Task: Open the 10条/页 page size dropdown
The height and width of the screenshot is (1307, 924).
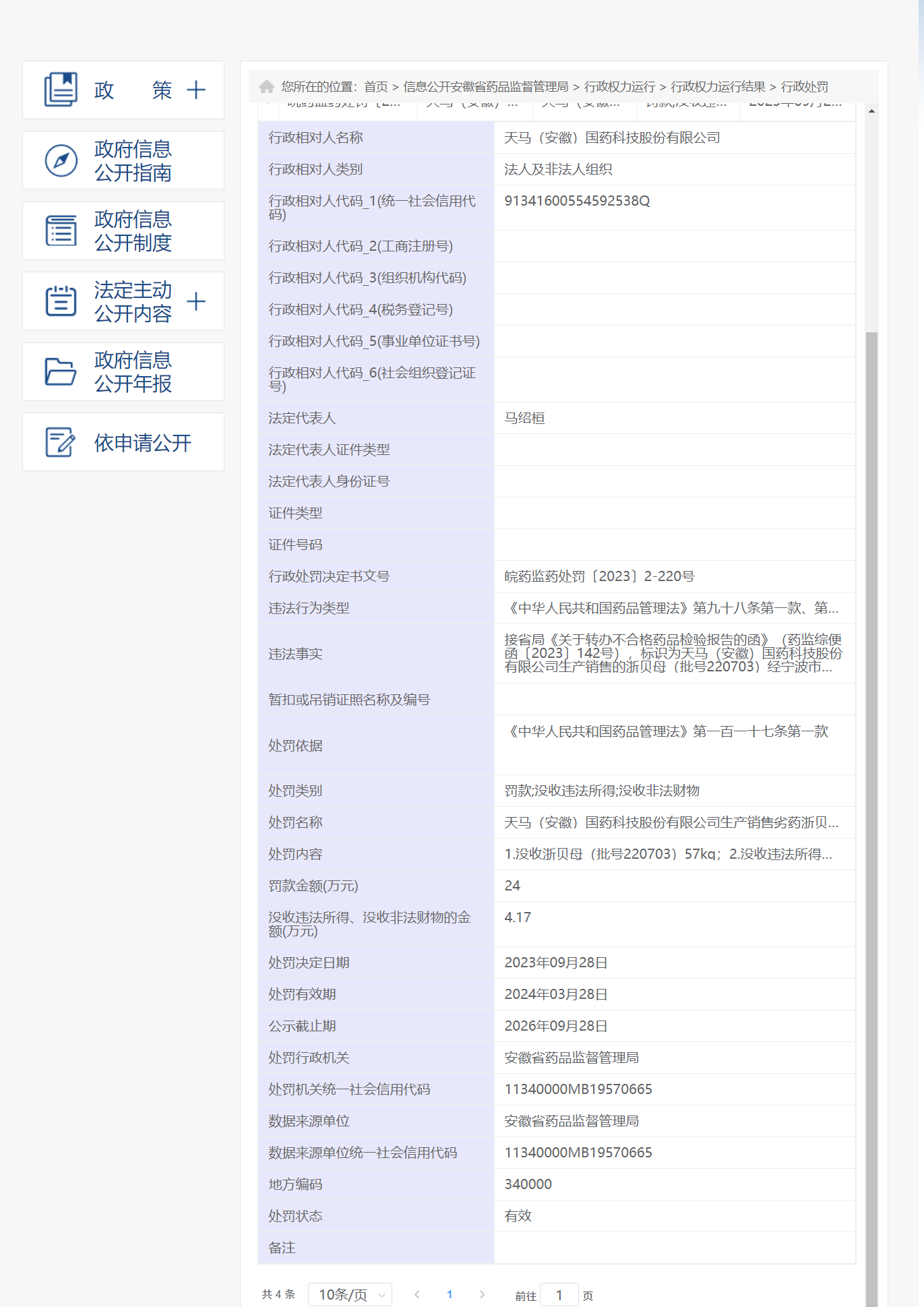Action: 350,1295
